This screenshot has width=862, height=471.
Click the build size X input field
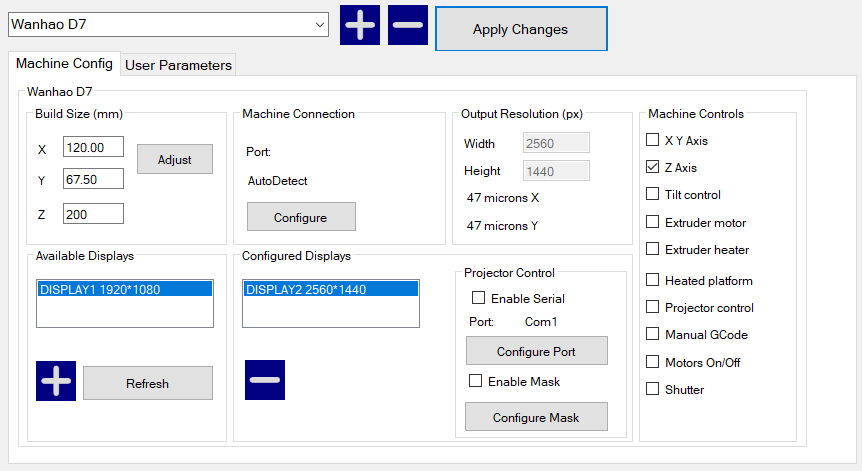93,147
